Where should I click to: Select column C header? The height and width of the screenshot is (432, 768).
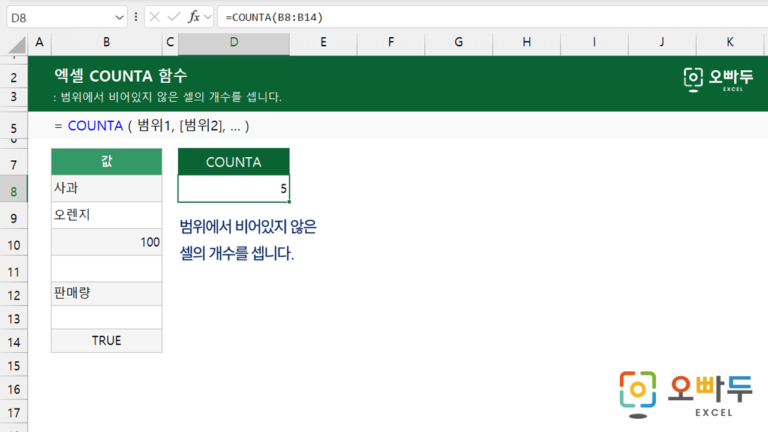coord(170,43)
